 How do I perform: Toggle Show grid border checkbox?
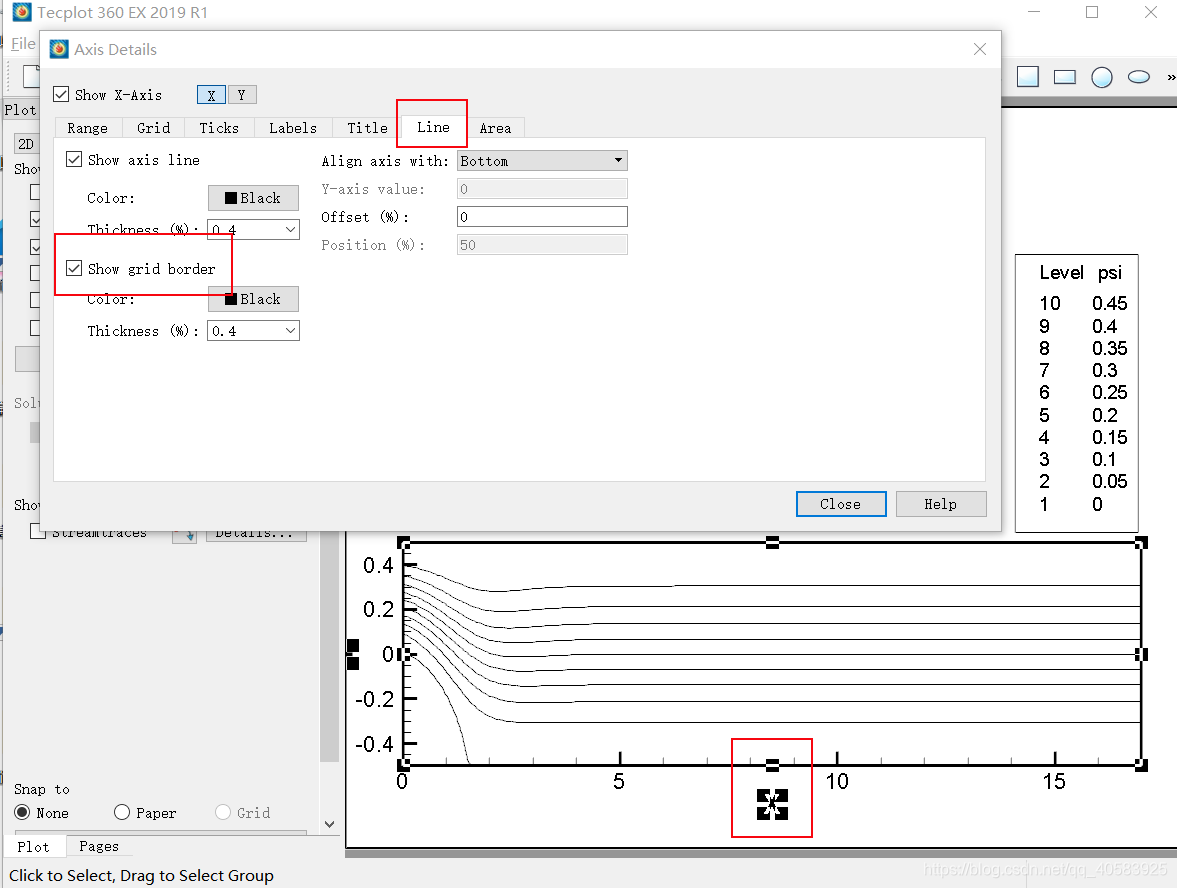tap(74, 268)
